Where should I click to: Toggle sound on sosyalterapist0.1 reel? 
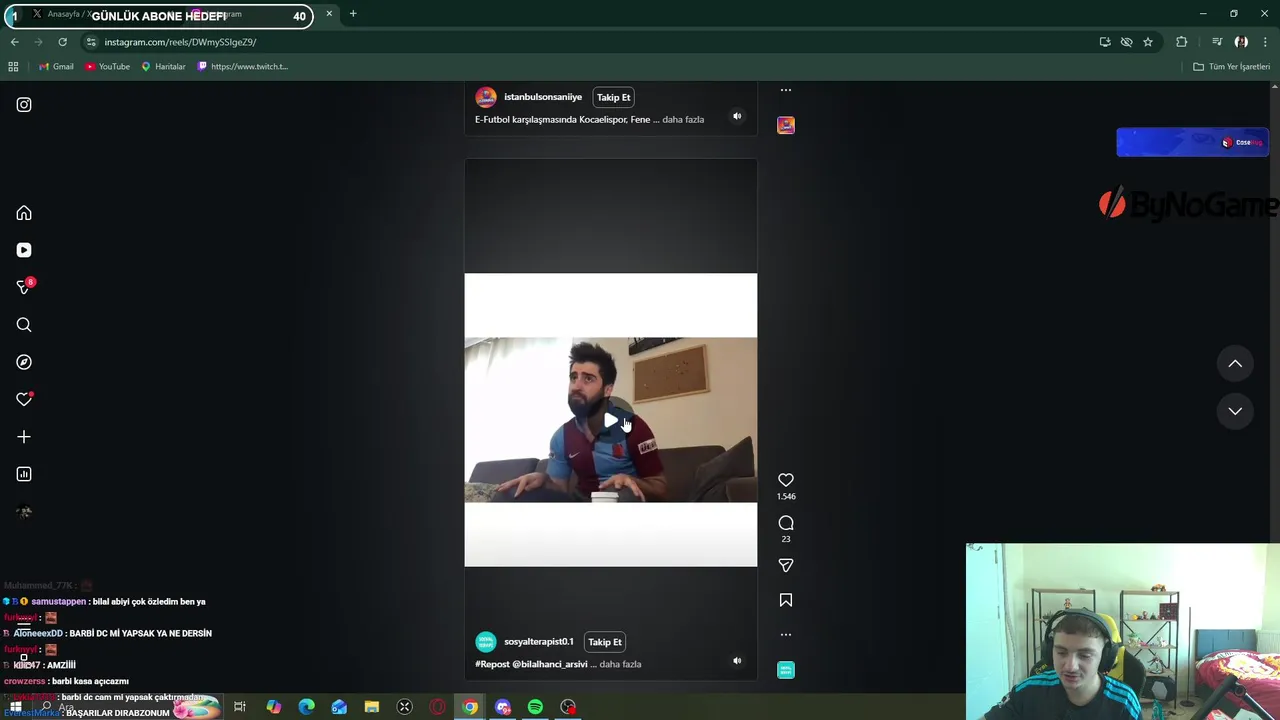coord(737,661)
